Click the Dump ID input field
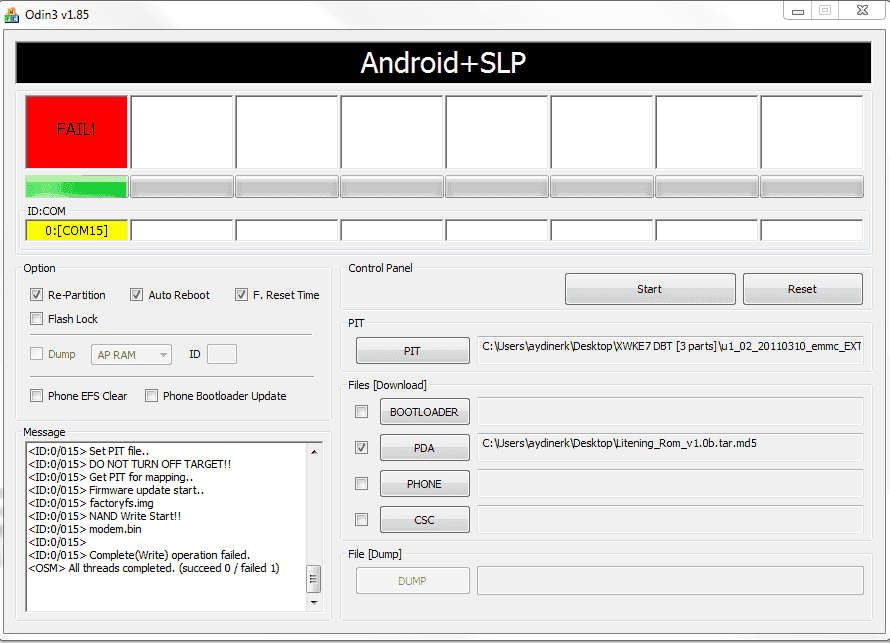Viewport: 890px width, 643px height. [222, 354]
